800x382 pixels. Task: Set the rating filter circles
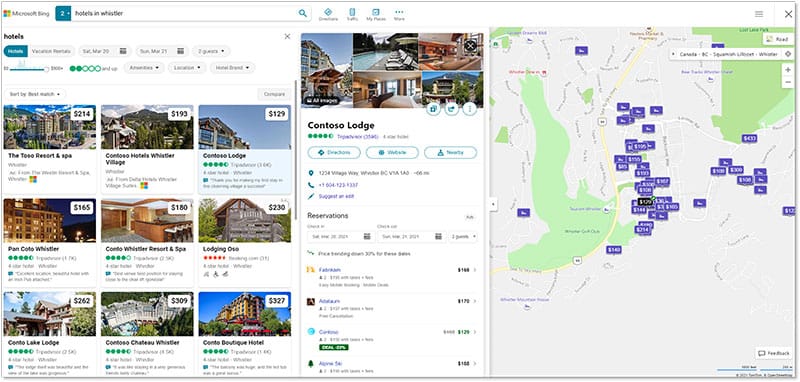[85, 68]
